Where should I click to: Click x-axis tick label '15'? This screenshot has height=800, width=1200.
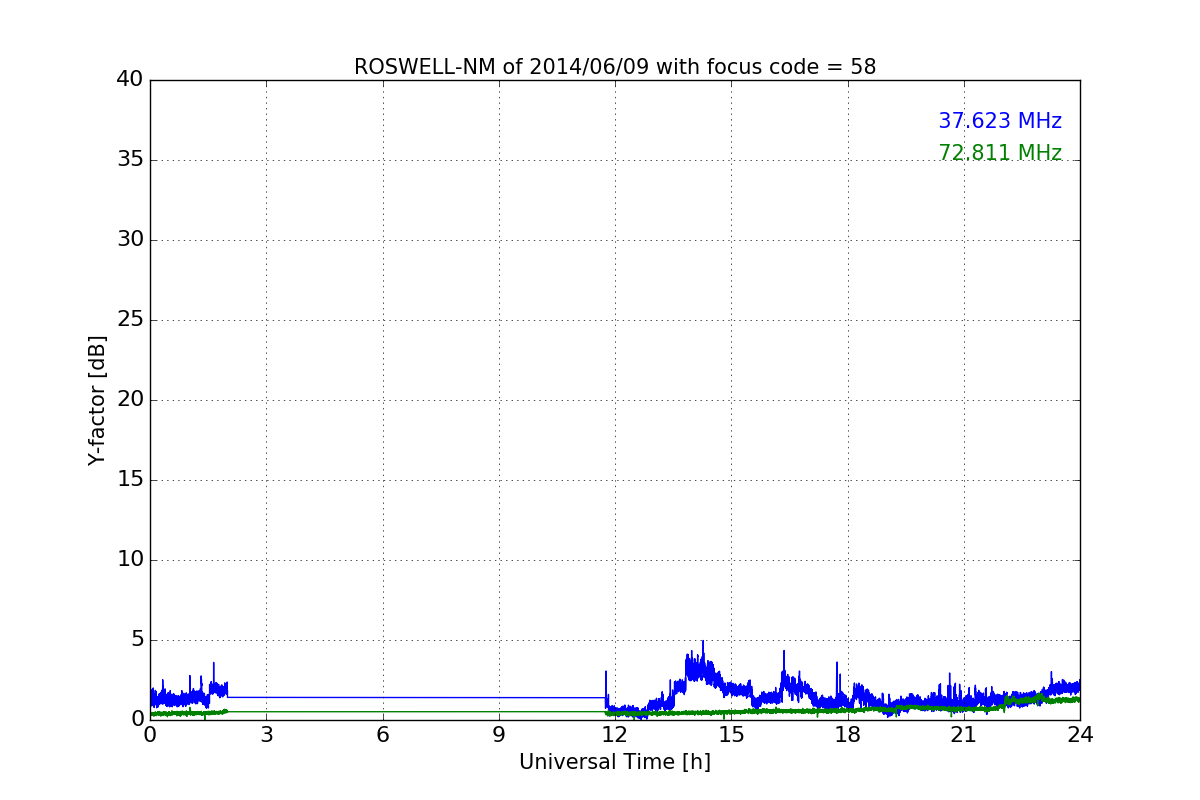731,735
